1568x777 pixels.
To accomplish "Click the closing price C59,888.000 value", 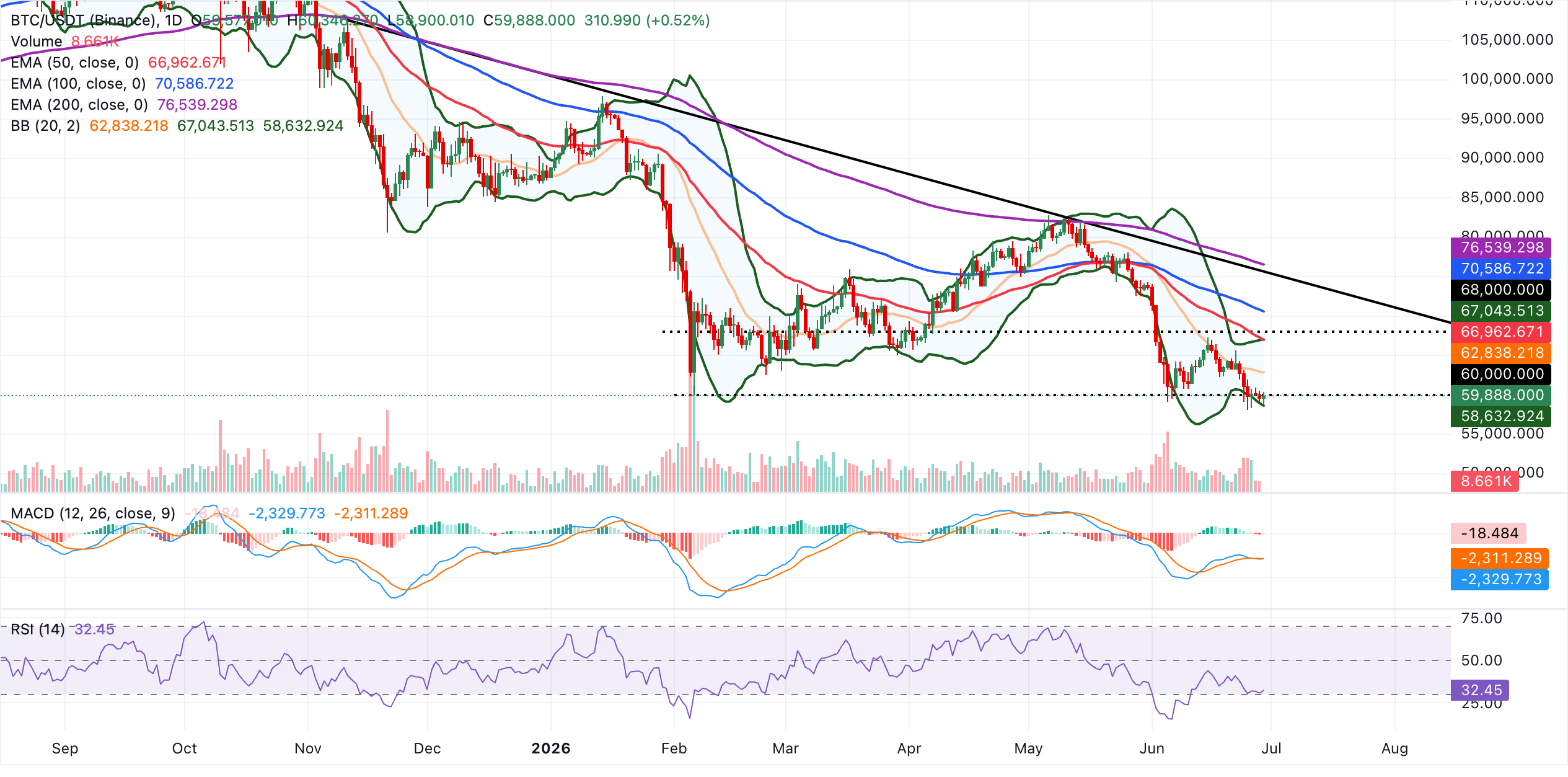I will coord(529,20).
